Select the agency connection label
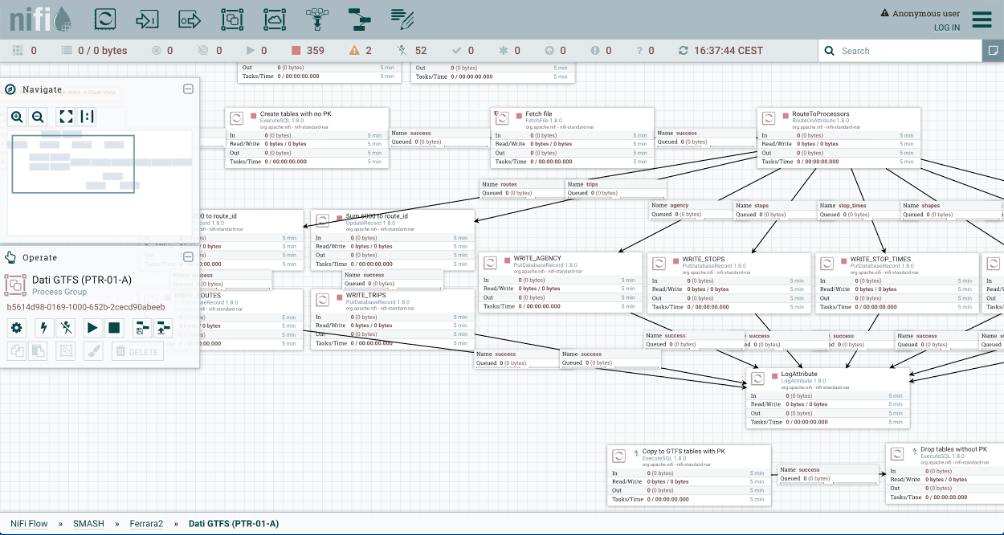Viewport: 1004px width, 535px height. (692, 210)
